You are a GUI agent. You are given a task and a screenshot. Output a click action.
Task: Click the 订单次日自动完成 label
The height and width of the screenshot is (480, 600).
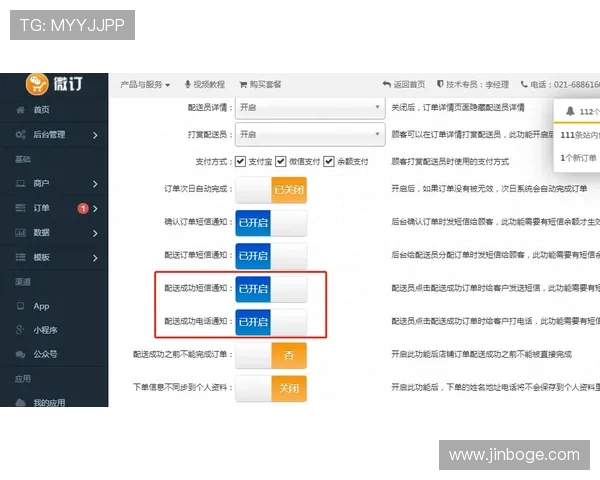click(x=196, y=189)
